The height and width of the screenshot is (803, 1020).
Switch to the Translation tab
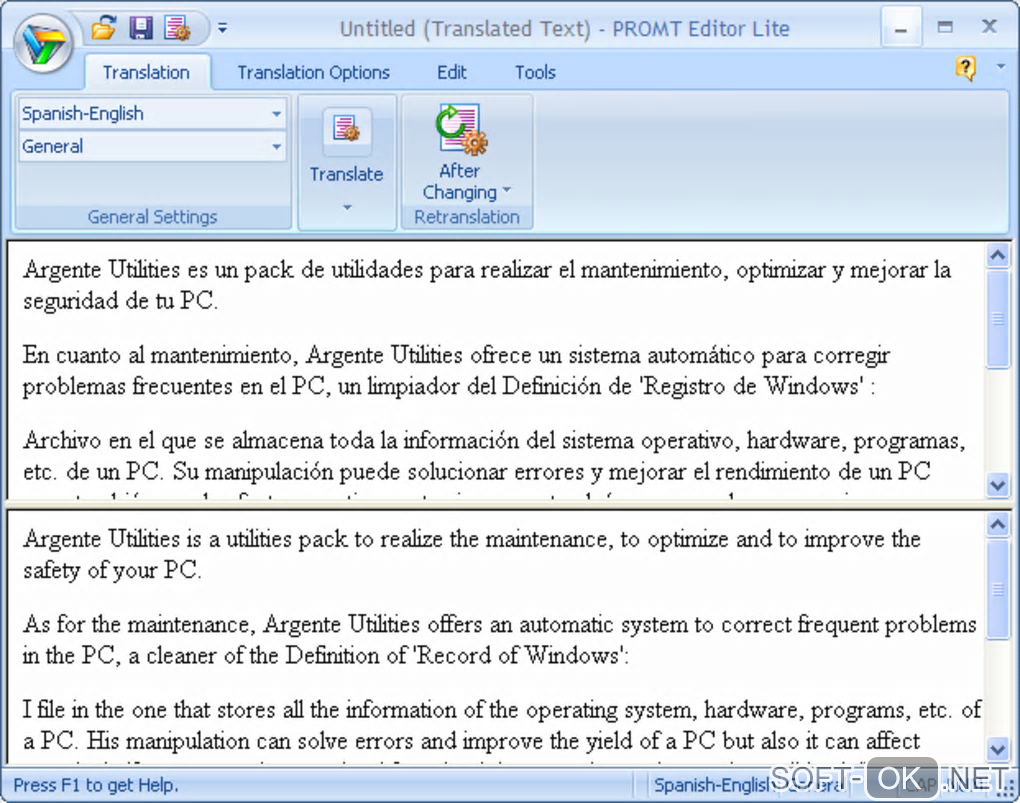point(146,72)
